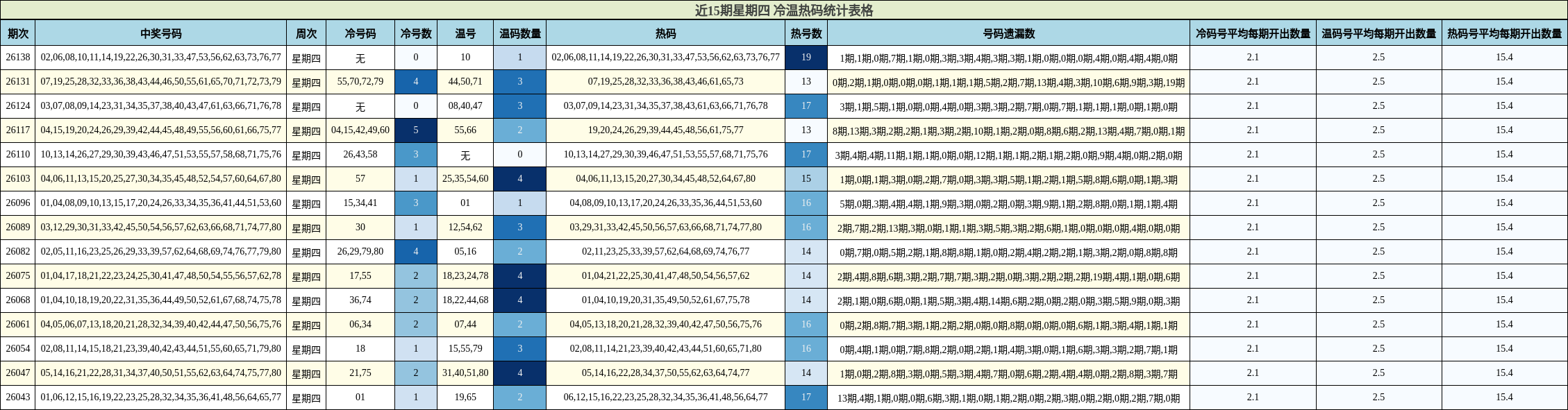Click the 温号 column header

(465, 33)
